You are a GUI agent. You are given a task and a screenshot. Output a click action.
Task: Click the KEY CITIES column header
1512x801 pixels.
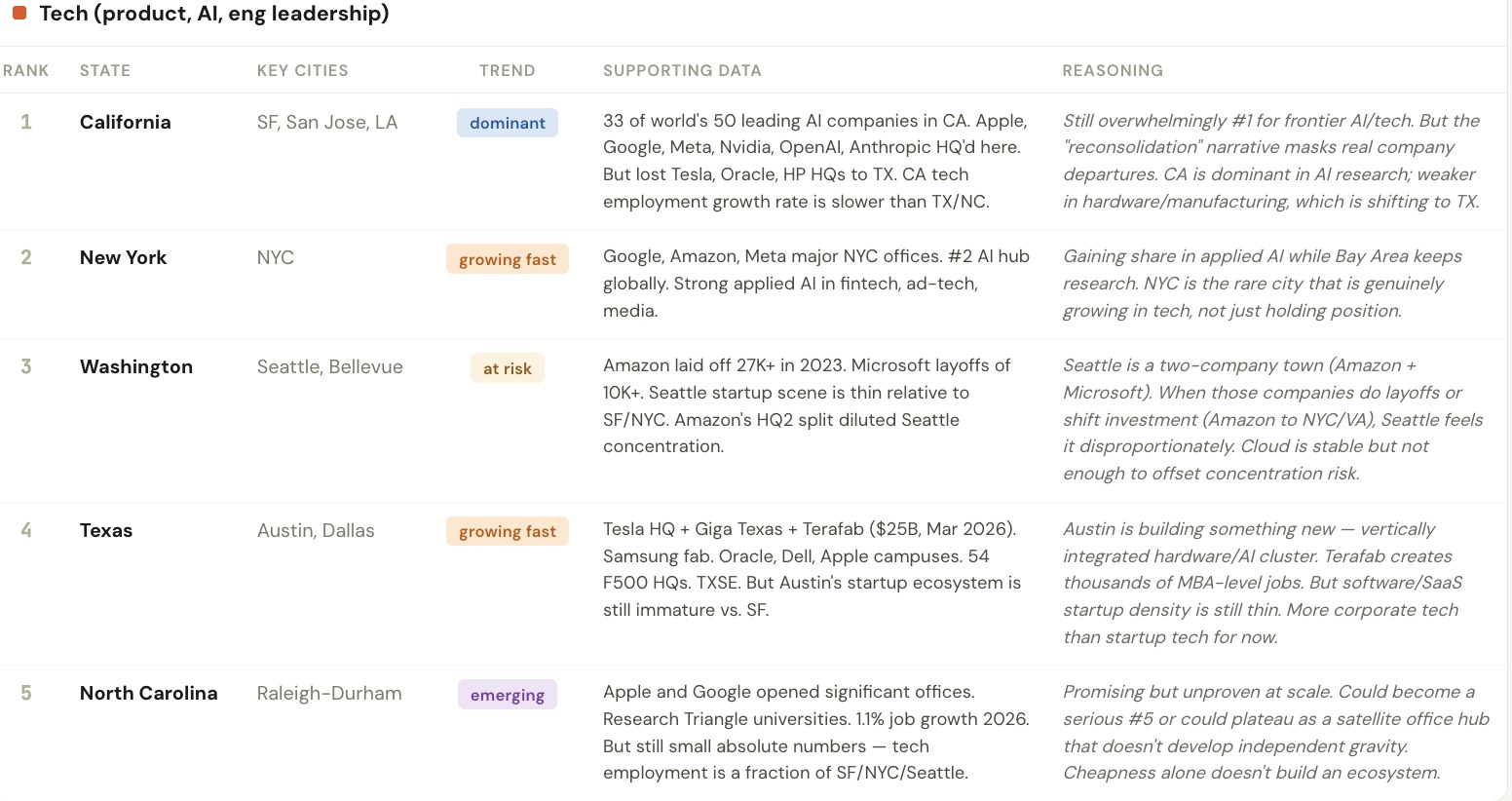click(302, 70)
